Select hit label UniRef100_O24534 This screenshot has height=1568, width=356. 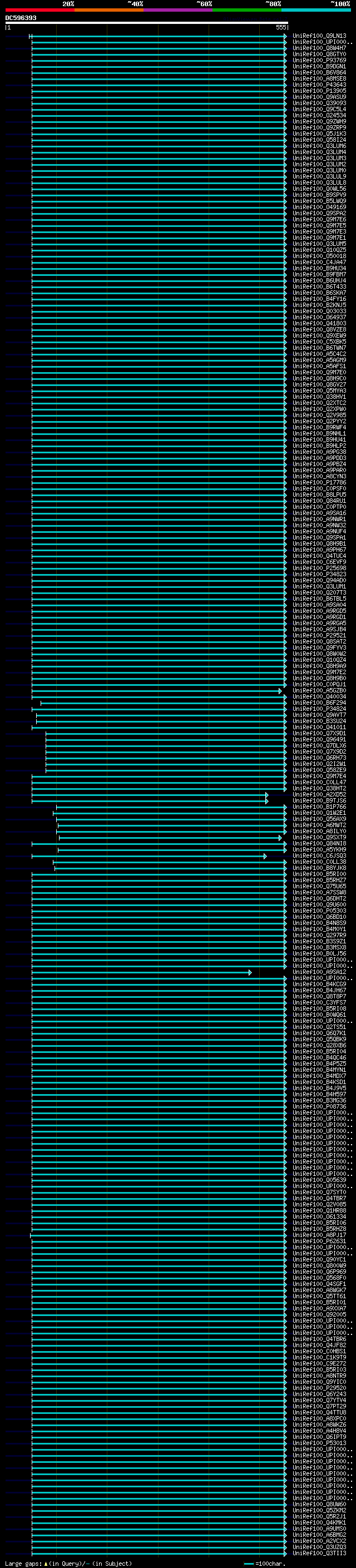319,115
